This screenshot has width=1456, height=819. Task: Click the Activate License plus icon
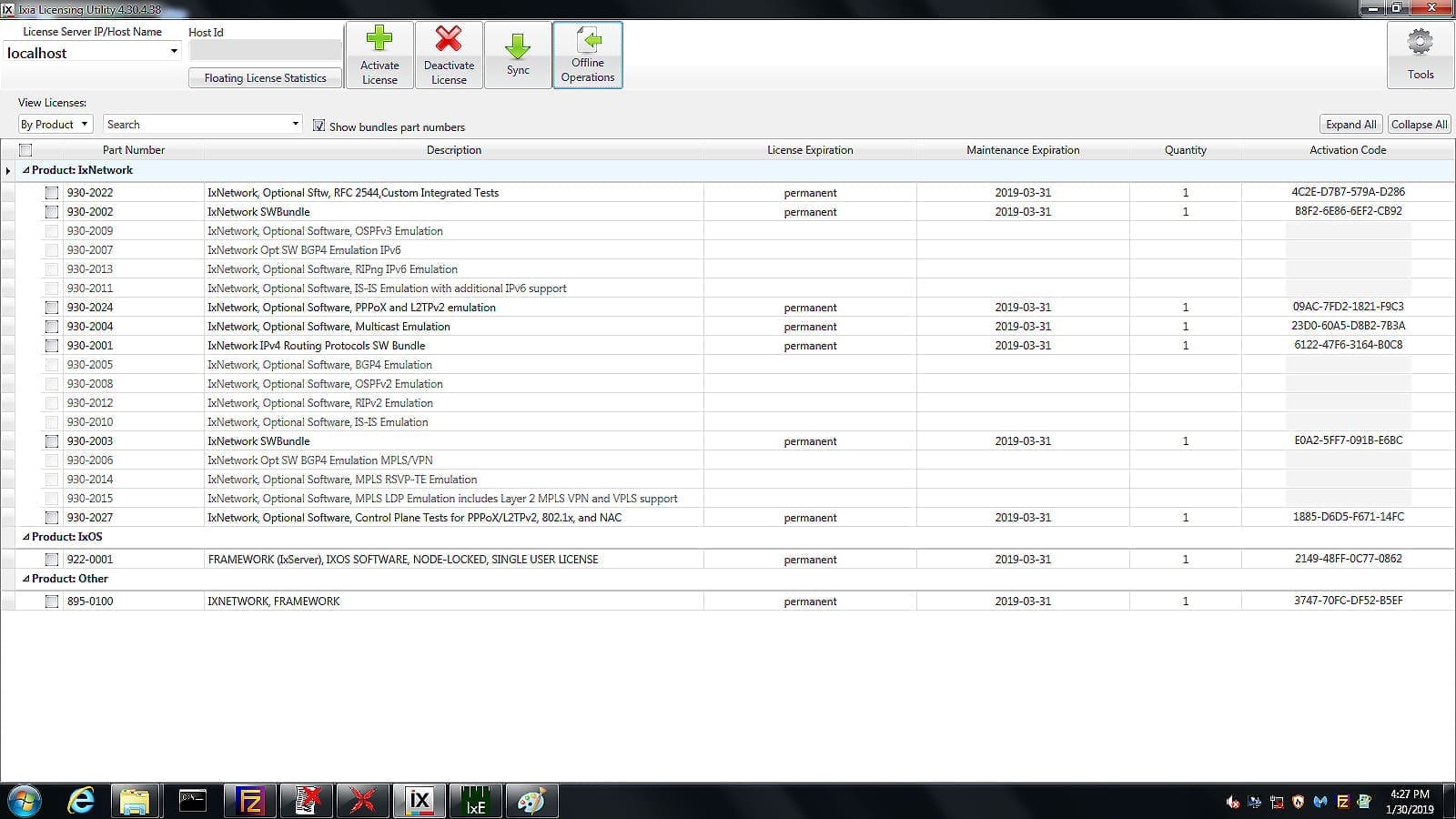[379, 39]
